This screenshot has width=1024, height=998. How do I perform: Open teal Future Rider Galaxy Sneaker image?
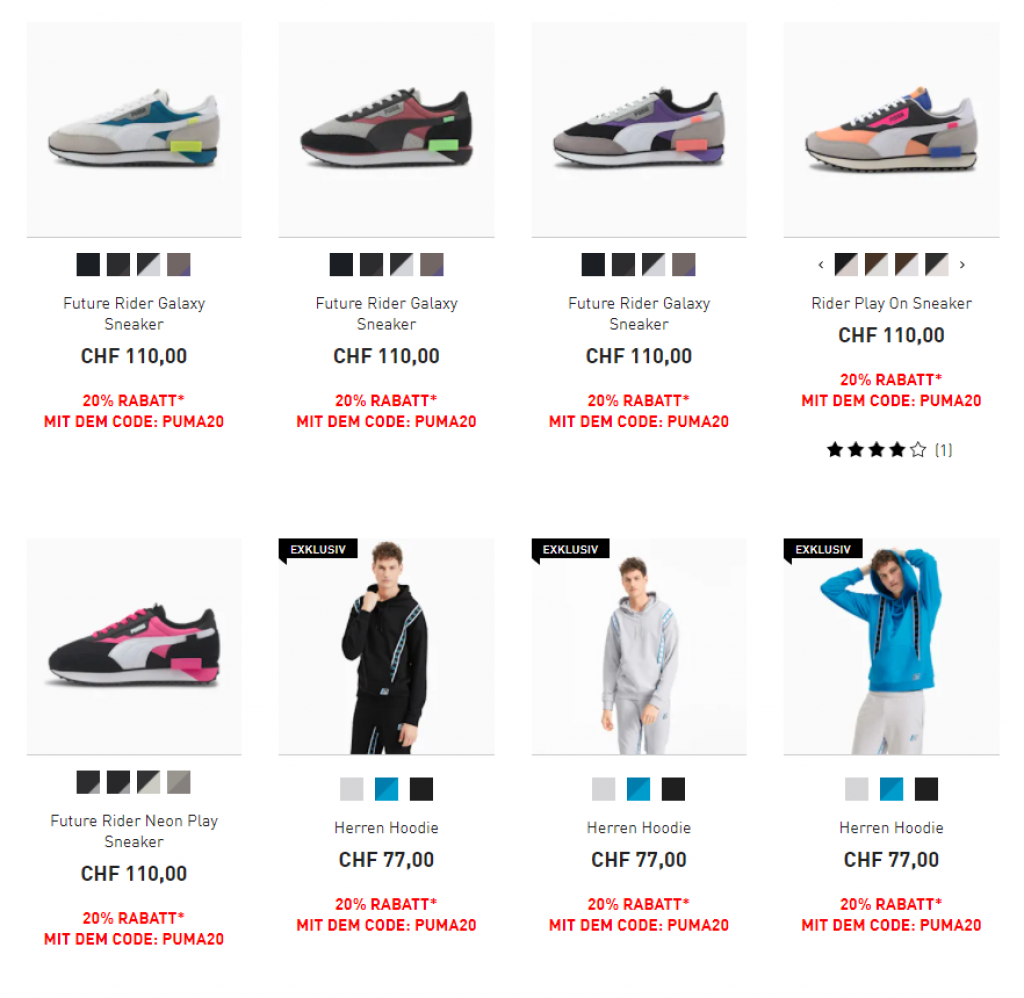[134, 129]
